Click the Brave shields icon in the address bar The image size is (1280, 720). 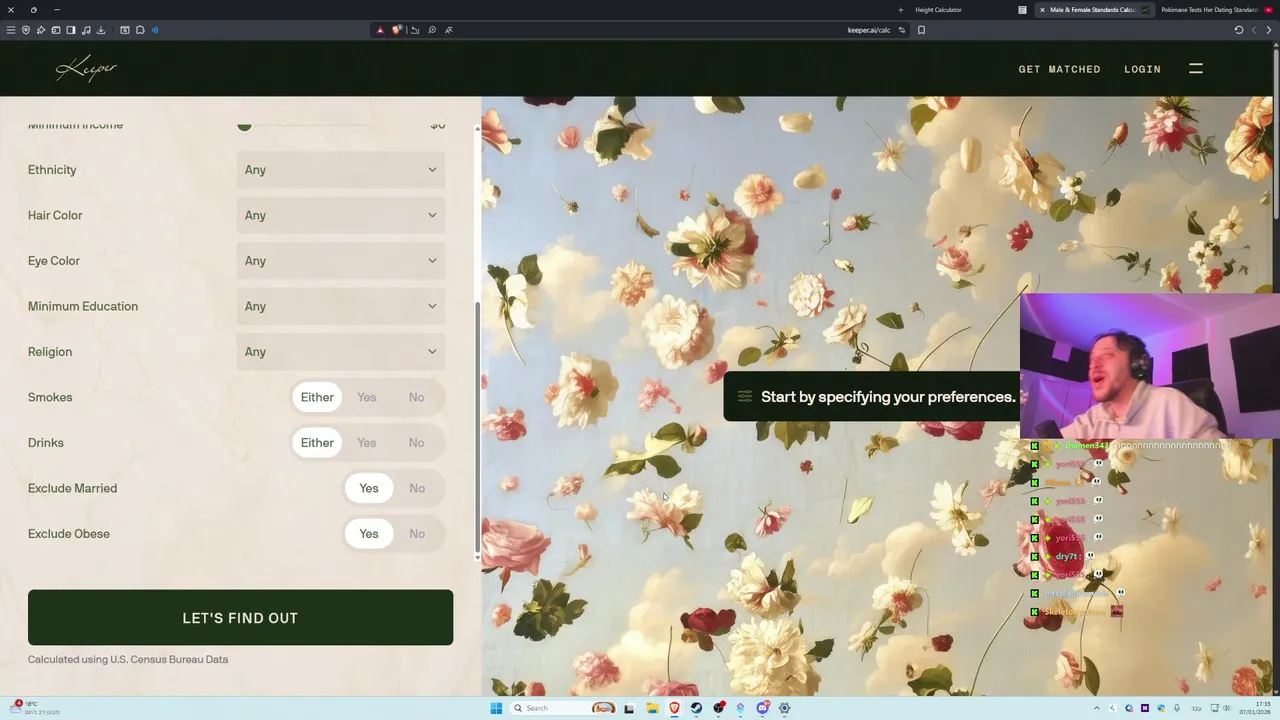tap(396, 30)
